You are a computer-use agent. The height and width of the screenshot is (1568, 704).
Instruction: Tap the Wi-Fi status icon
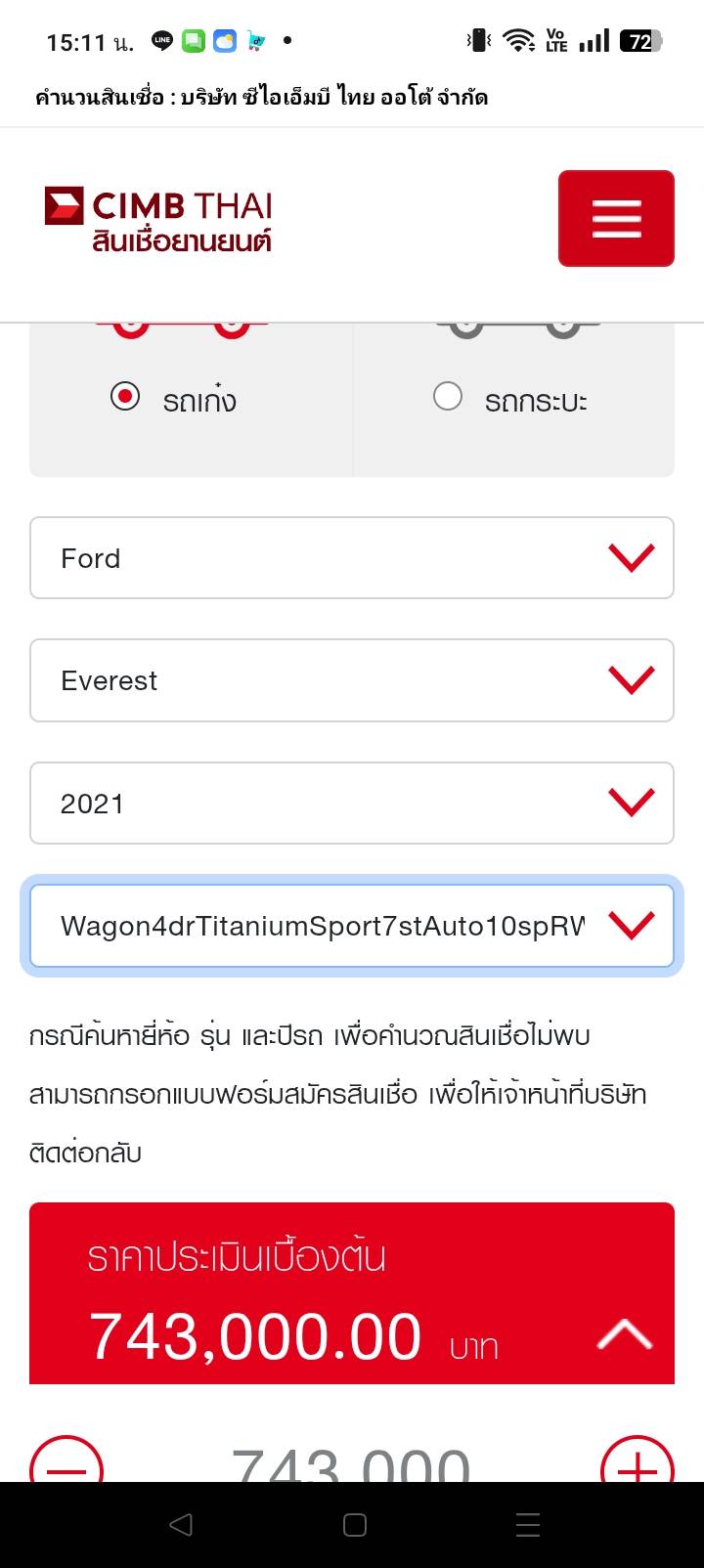[x=517, y=41]
